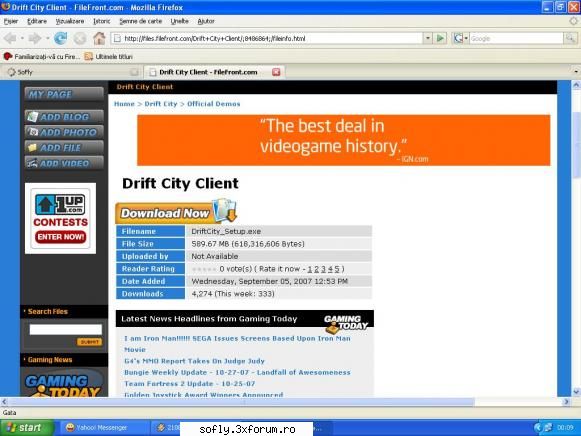Open the Semne de carte menu
Screen dimensions: 581x436
[x=141, y=21]
